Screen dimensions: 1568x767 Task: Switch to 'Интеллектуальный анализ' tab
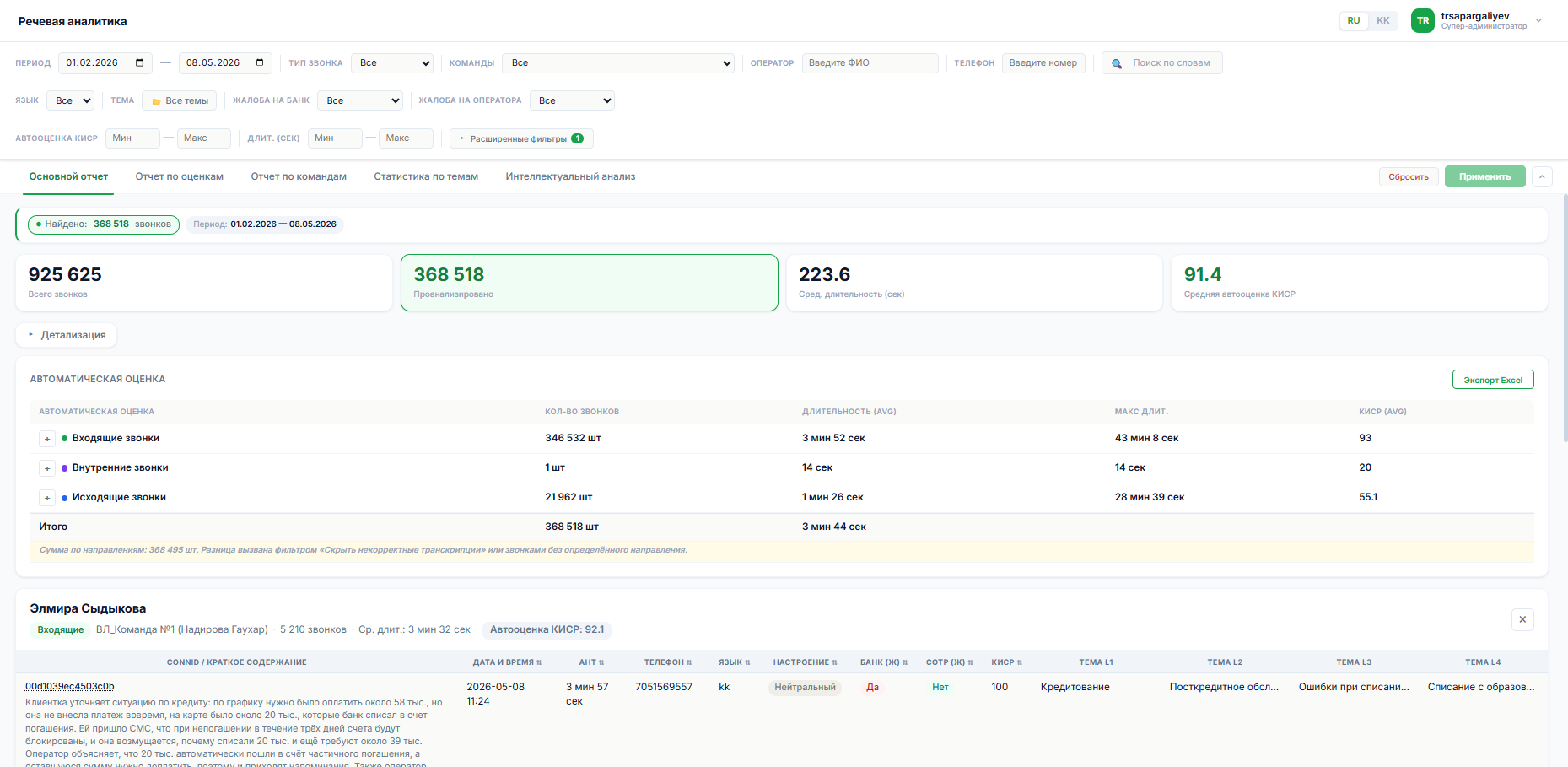click(x=570, y=176)
